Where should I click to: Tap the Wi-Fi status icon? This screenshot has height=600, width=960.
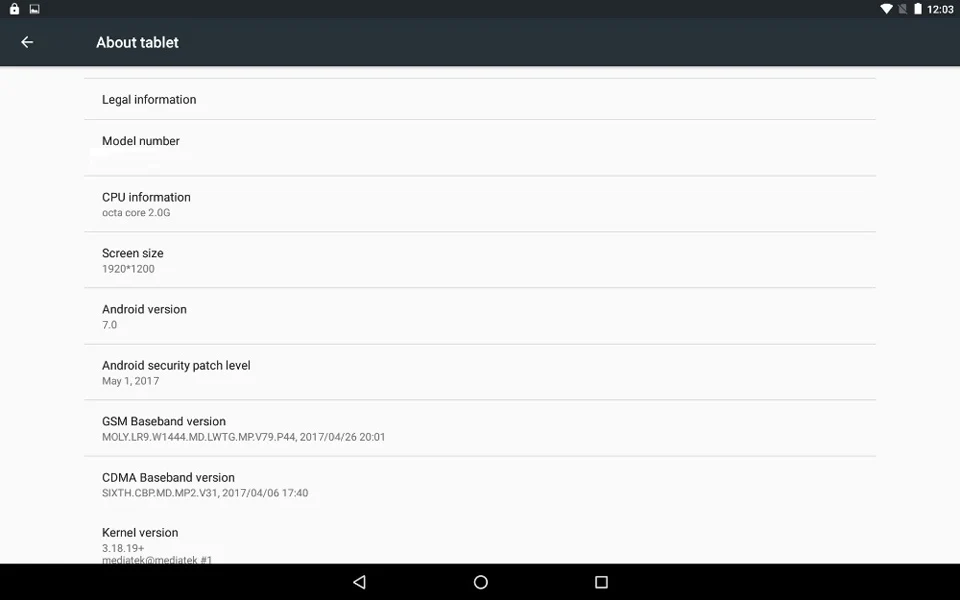886,9
